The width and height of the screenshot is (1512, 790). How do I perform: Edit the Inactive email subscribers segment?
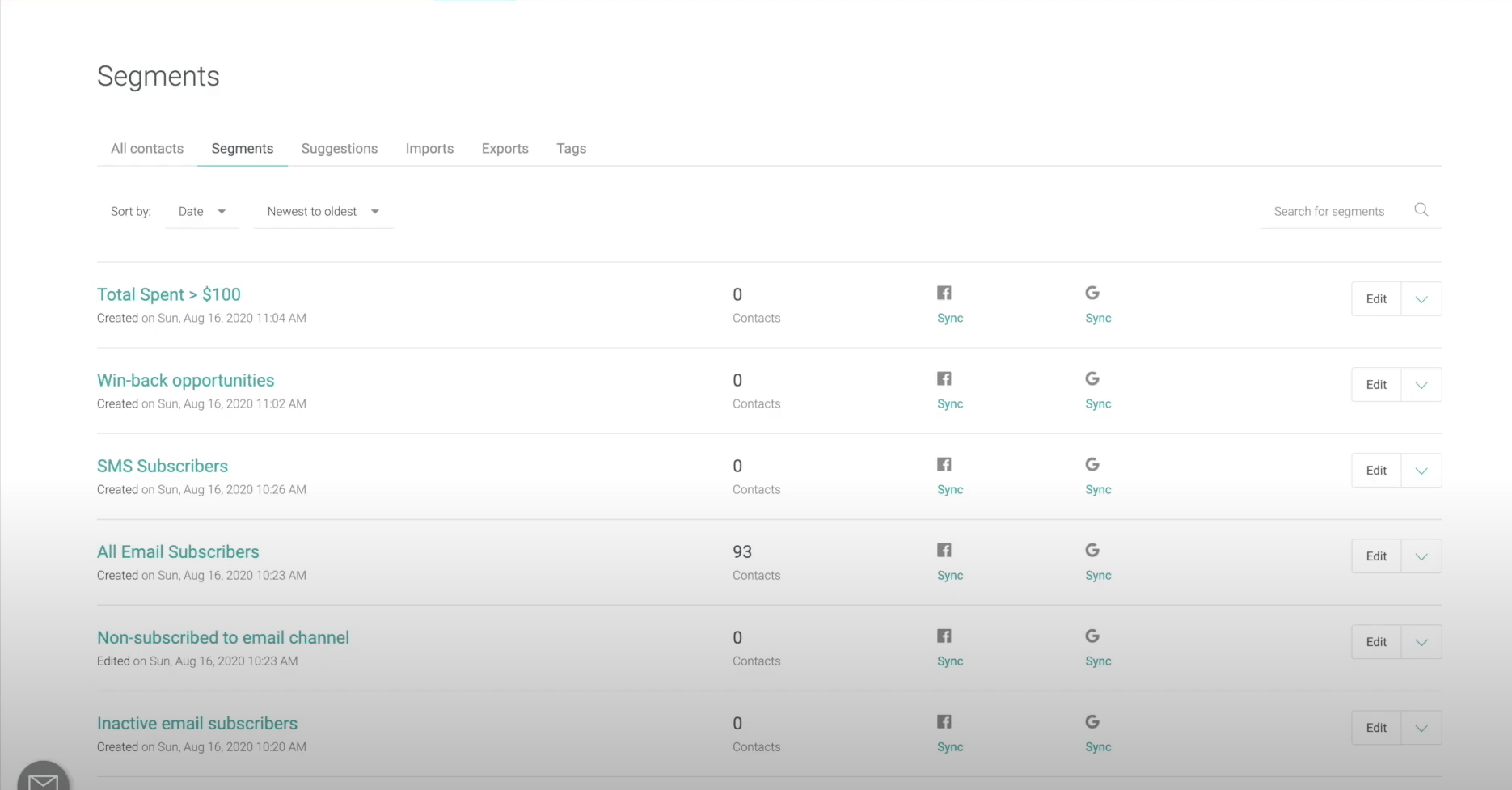[1376, 728]
